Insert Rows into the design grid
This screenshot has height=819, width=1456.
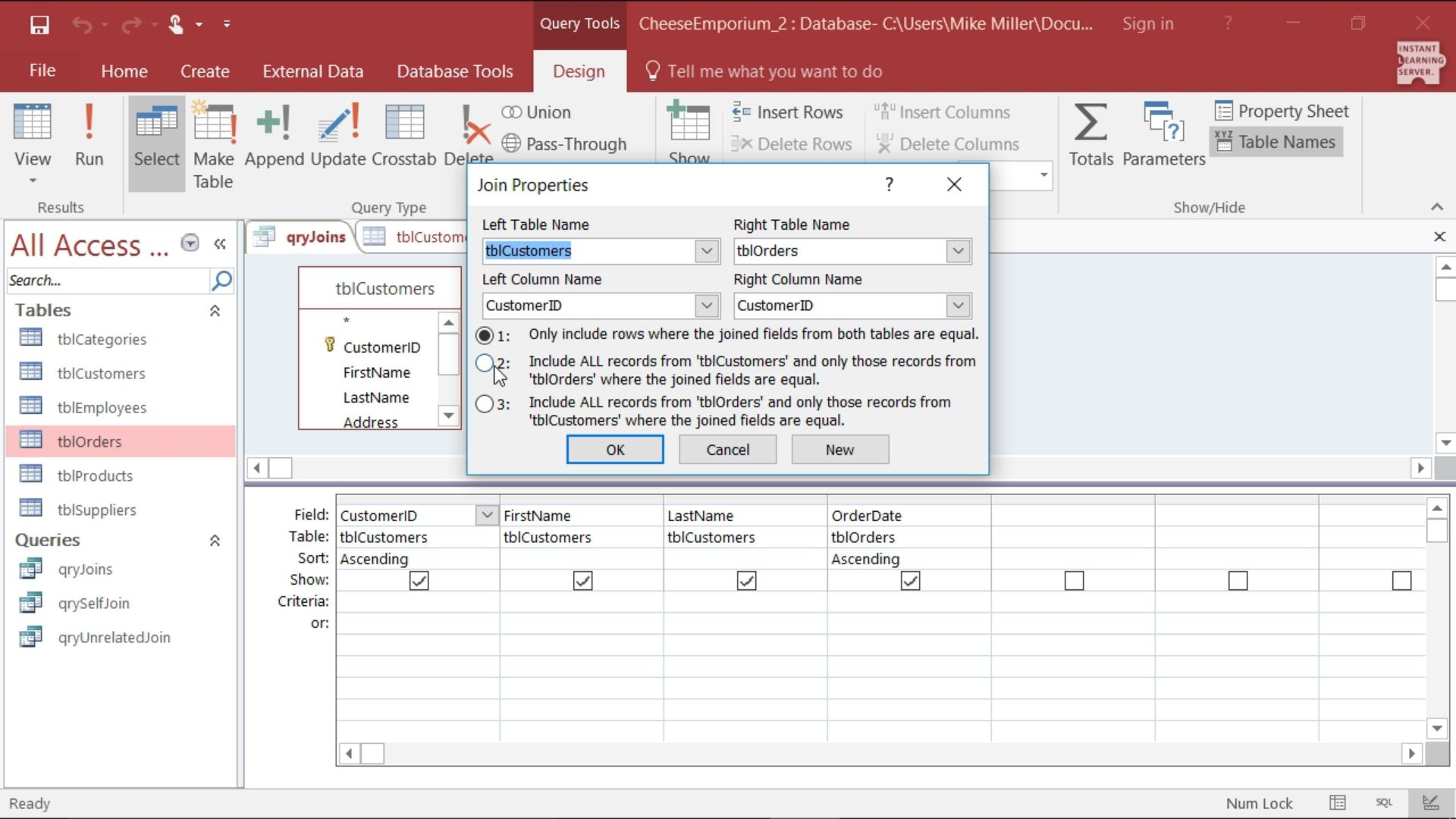click(x=789, y=111)
